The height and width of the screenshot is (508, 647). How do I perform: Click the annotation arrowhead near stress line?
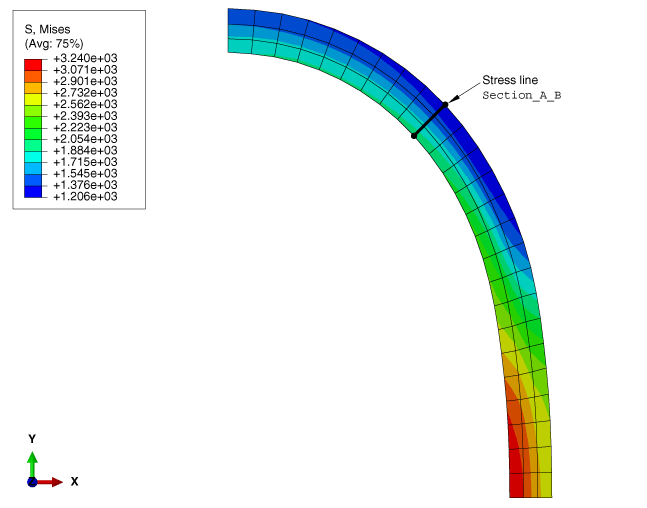[453, 99]
